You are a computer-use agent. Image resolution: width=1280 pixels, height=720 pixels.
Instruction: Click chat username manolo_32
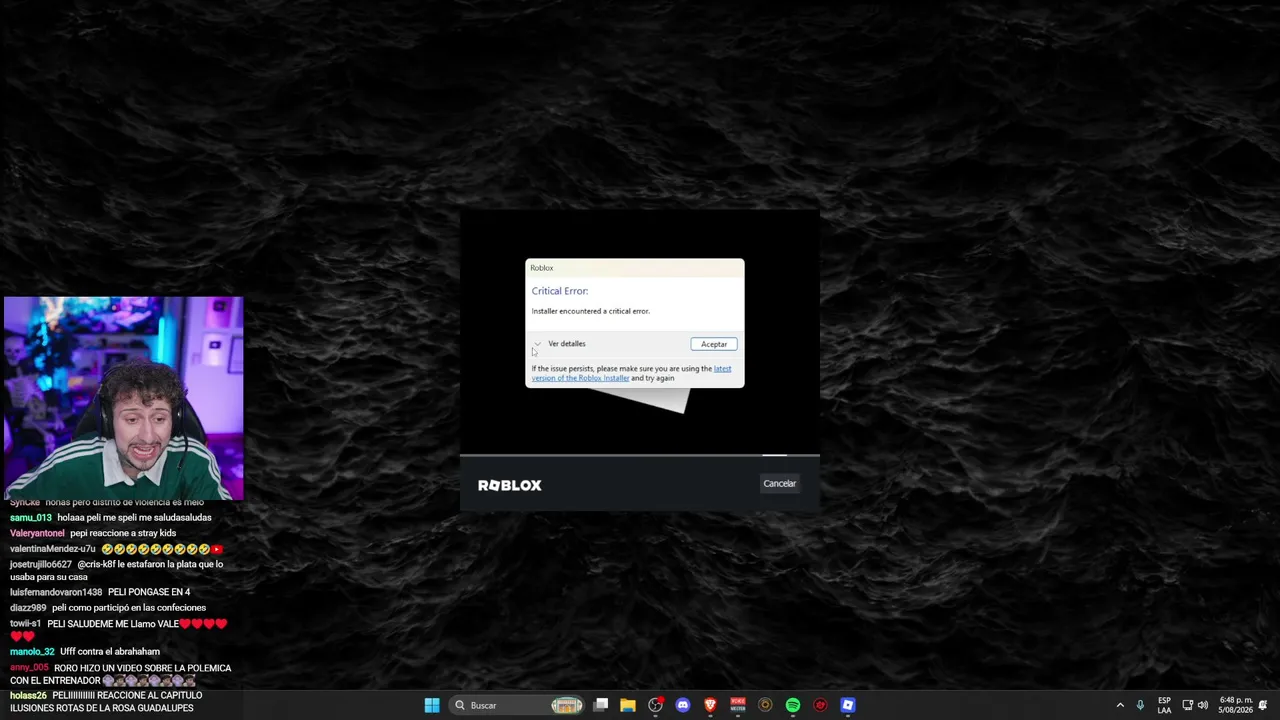(x=32, y=652)
